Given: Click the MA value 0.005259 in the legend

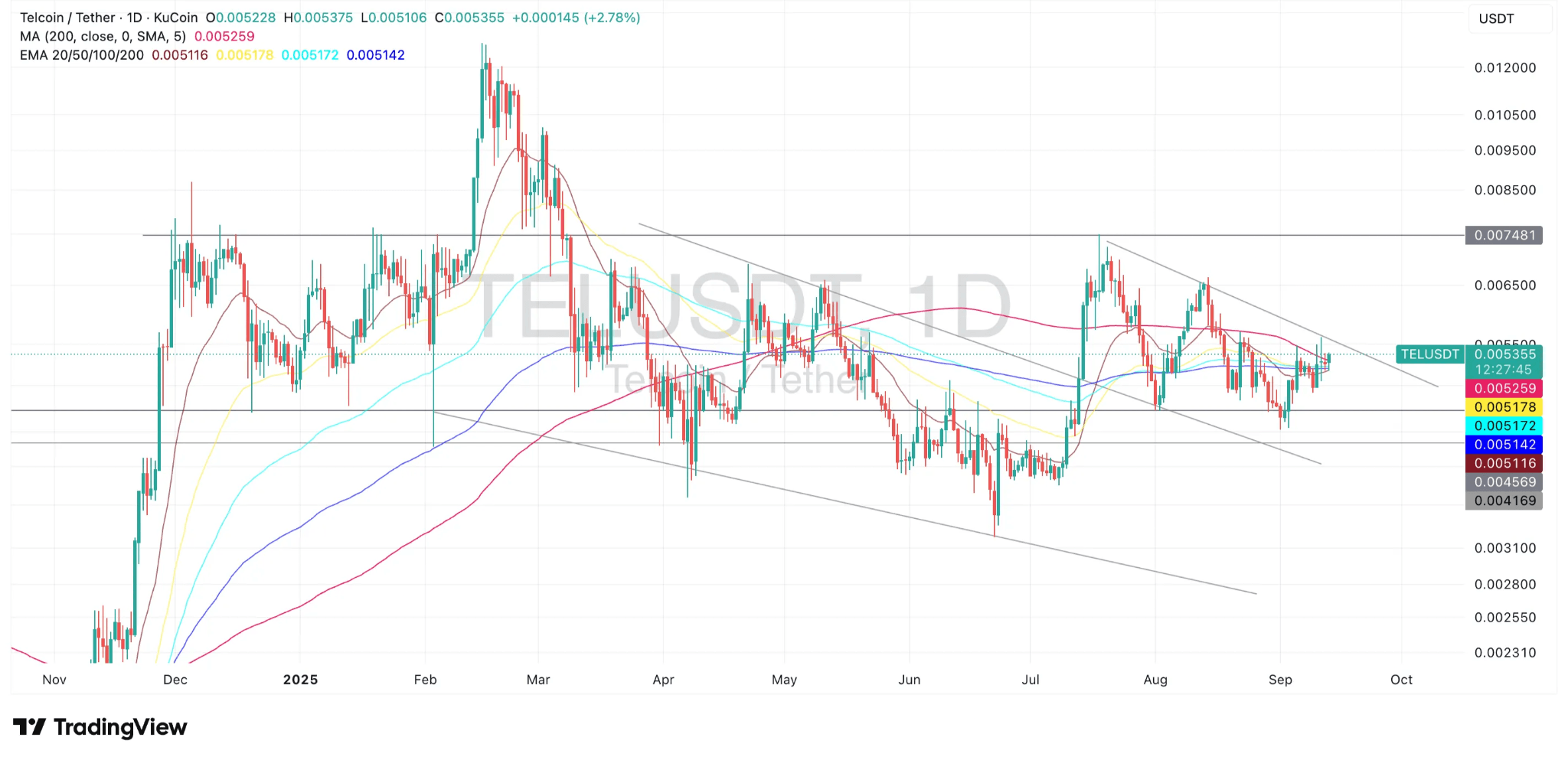Looking at the screenshot, I should click(x=224, y=36).
